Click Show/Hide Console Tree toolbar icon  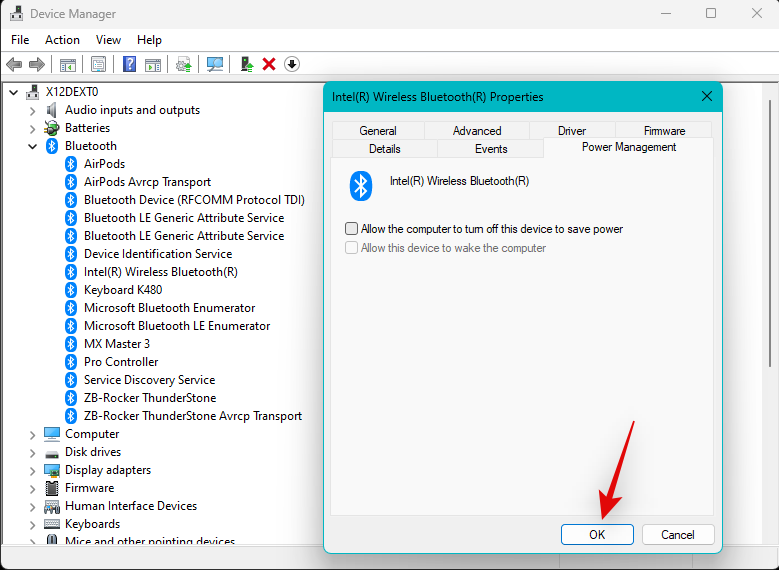pos(68,65)
